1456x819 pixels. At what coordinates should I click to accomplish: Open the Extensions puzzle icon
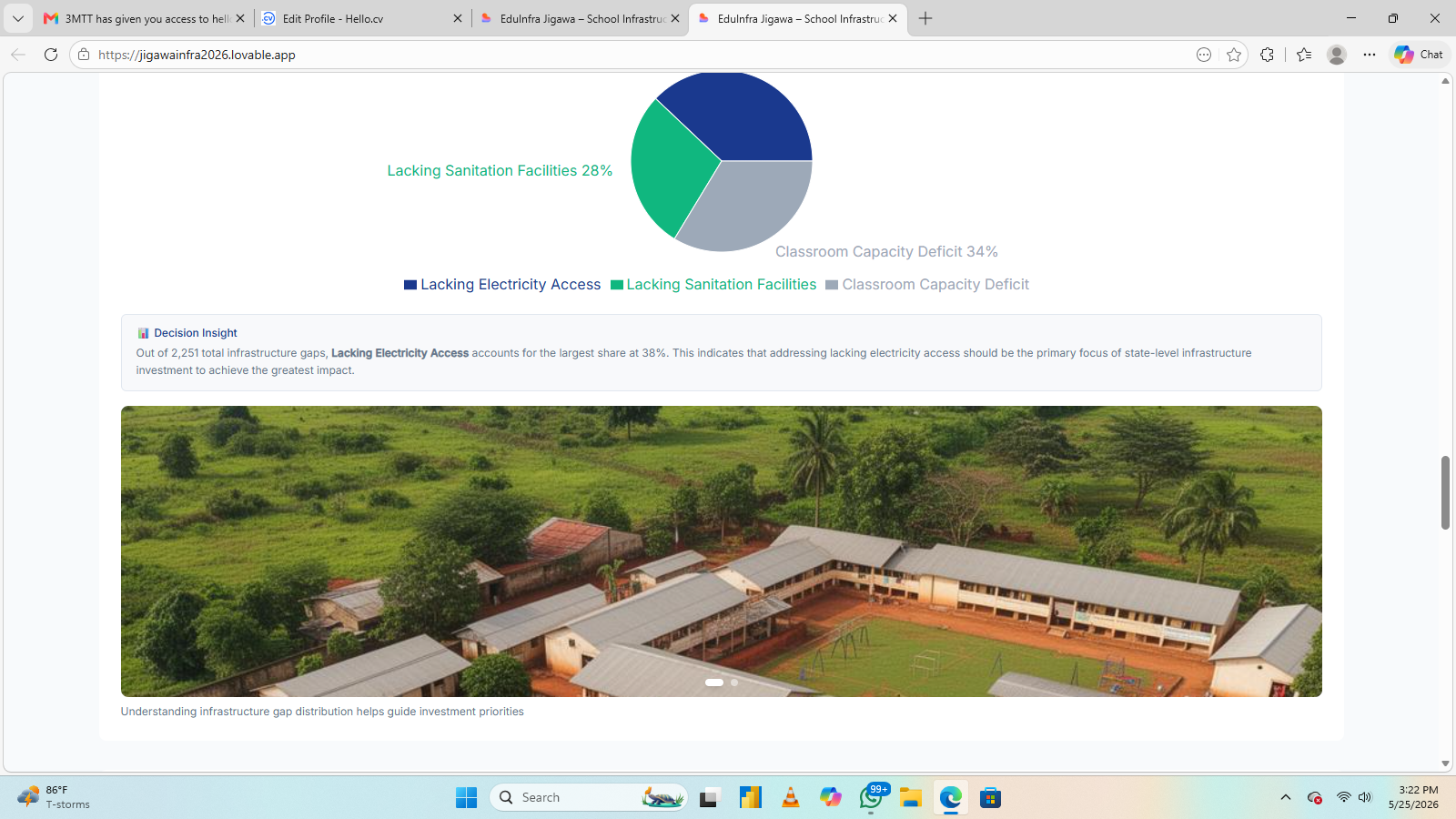point(1267,55)
